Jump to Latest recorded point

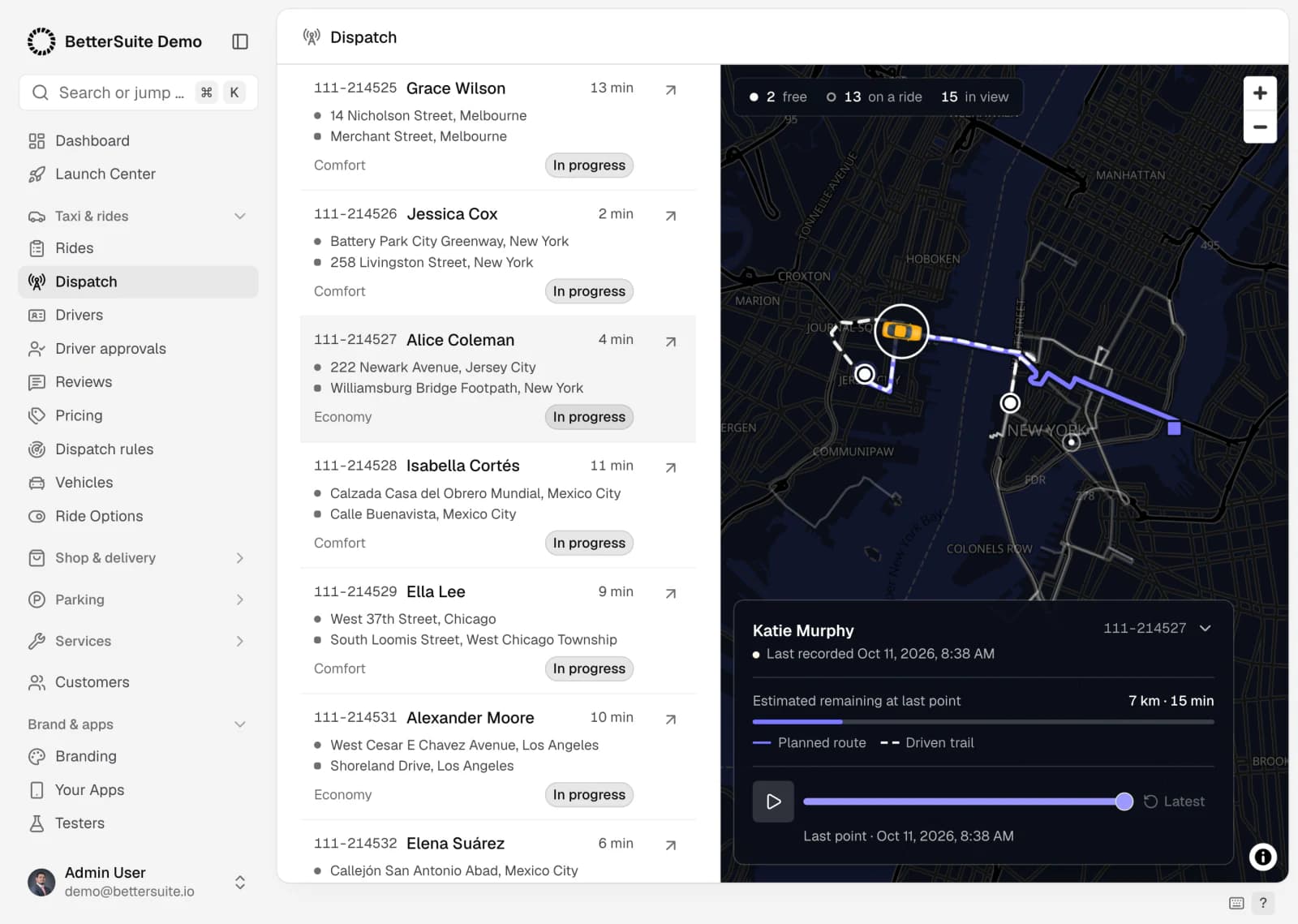[1174, 802]
